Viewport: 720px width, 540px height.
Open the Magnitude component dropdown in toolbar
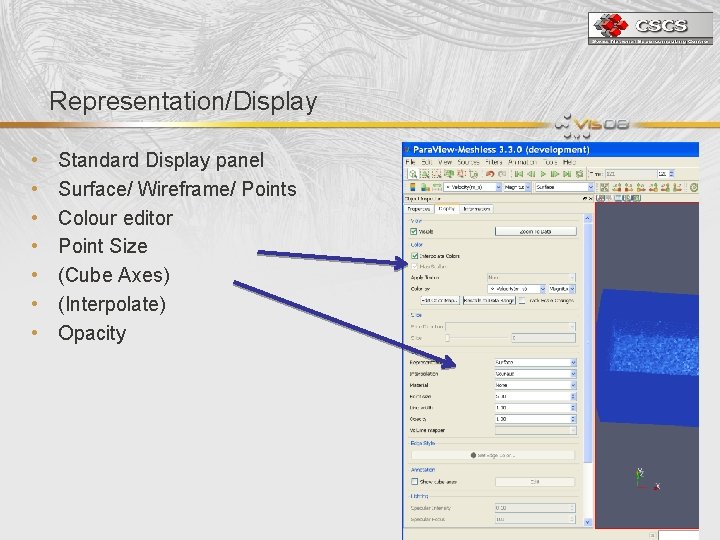pyautogui.click(x=518, y=187)
